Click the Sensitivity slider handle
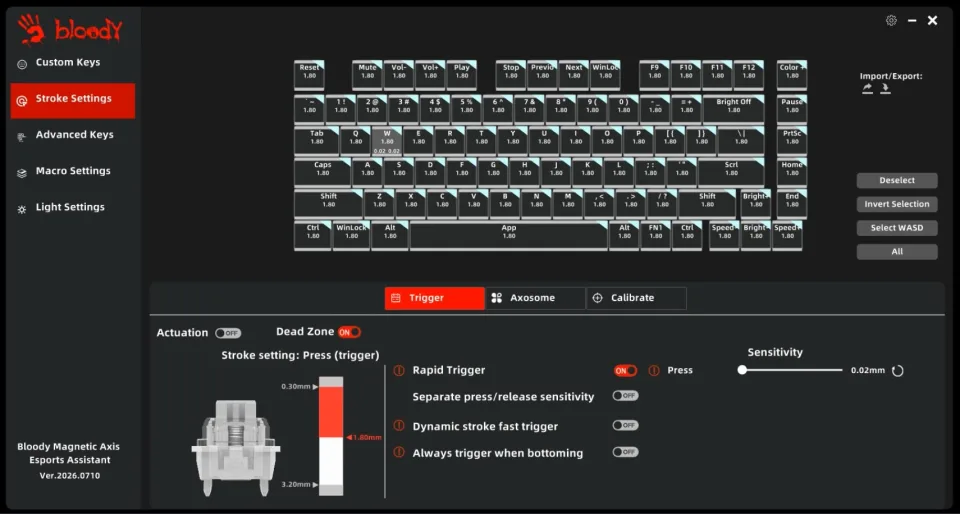The height and width of the screenshot is (514, 960). pyautogui.click(x=742, y=370)
